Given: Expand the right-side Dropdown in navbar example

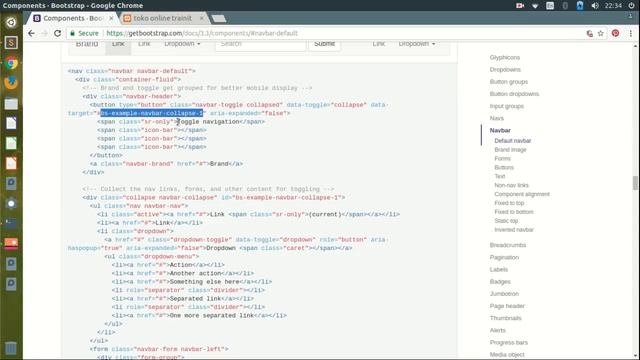Looking at the screenshot, I should point(417,44).
